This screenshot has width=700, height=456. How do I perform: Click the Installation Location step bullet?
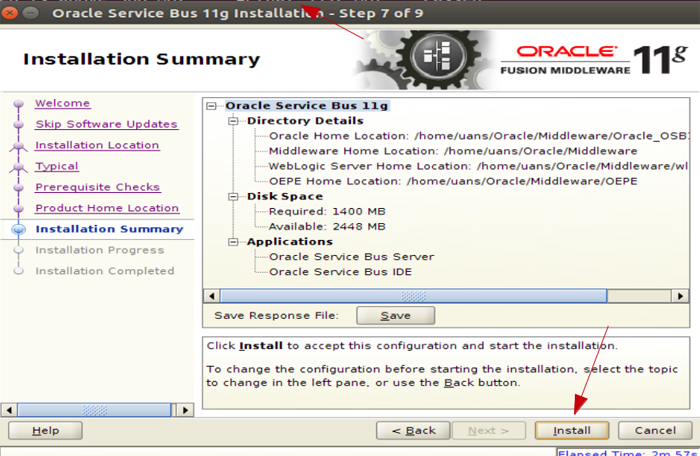[18, 146]
